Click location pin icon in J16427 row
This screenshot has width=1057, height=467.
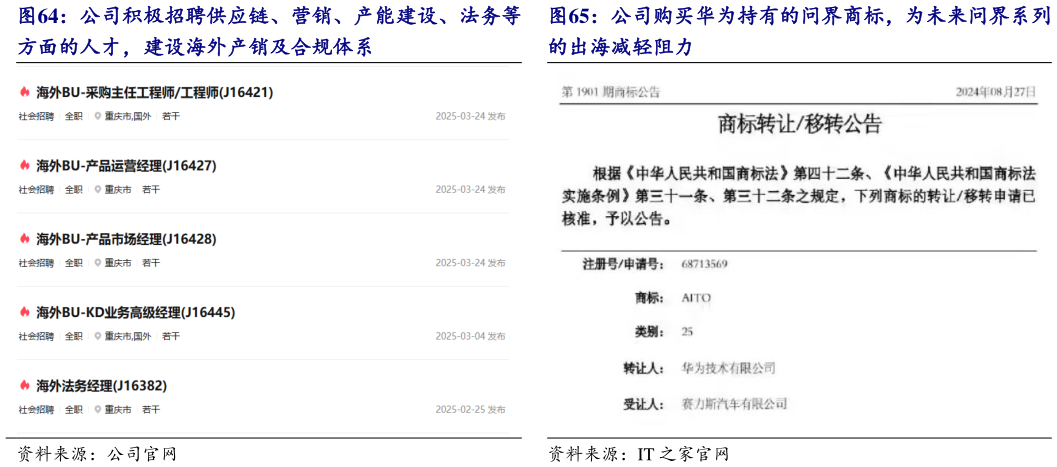point(98,189)
